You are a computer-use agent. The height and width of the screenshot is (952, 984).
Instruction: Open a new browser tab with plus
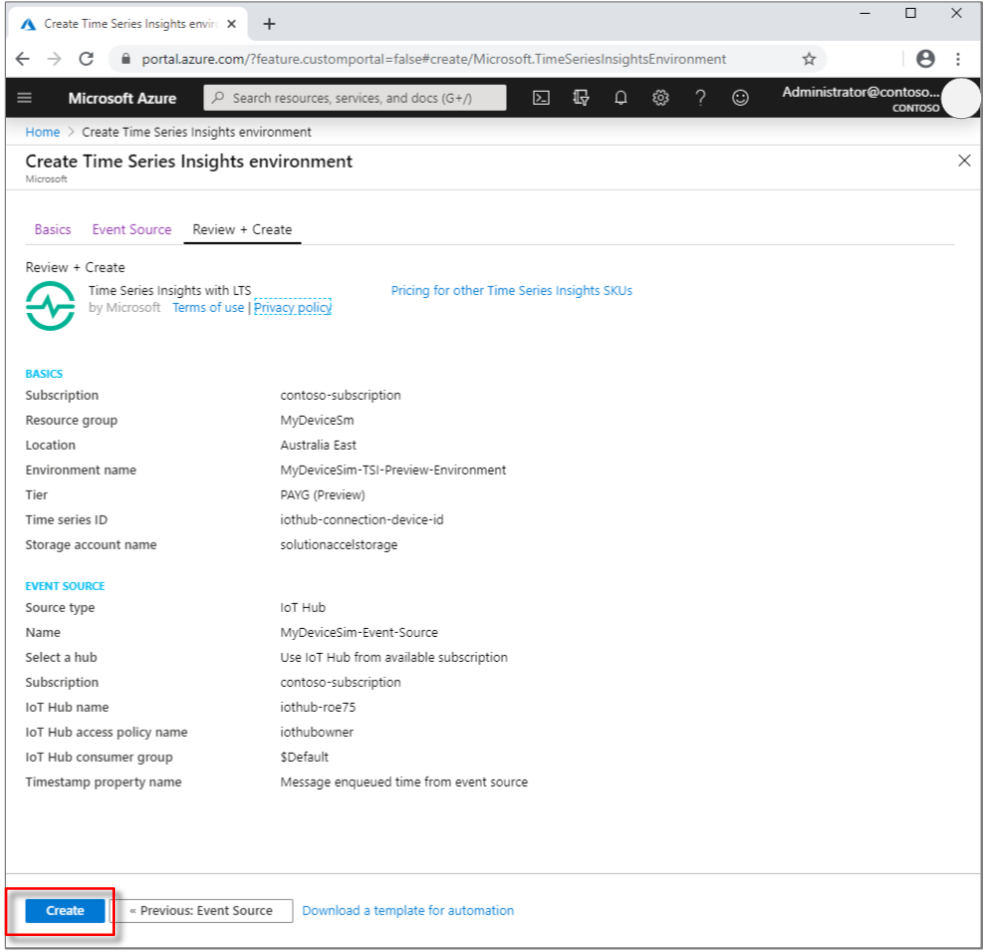pos(269,24)
